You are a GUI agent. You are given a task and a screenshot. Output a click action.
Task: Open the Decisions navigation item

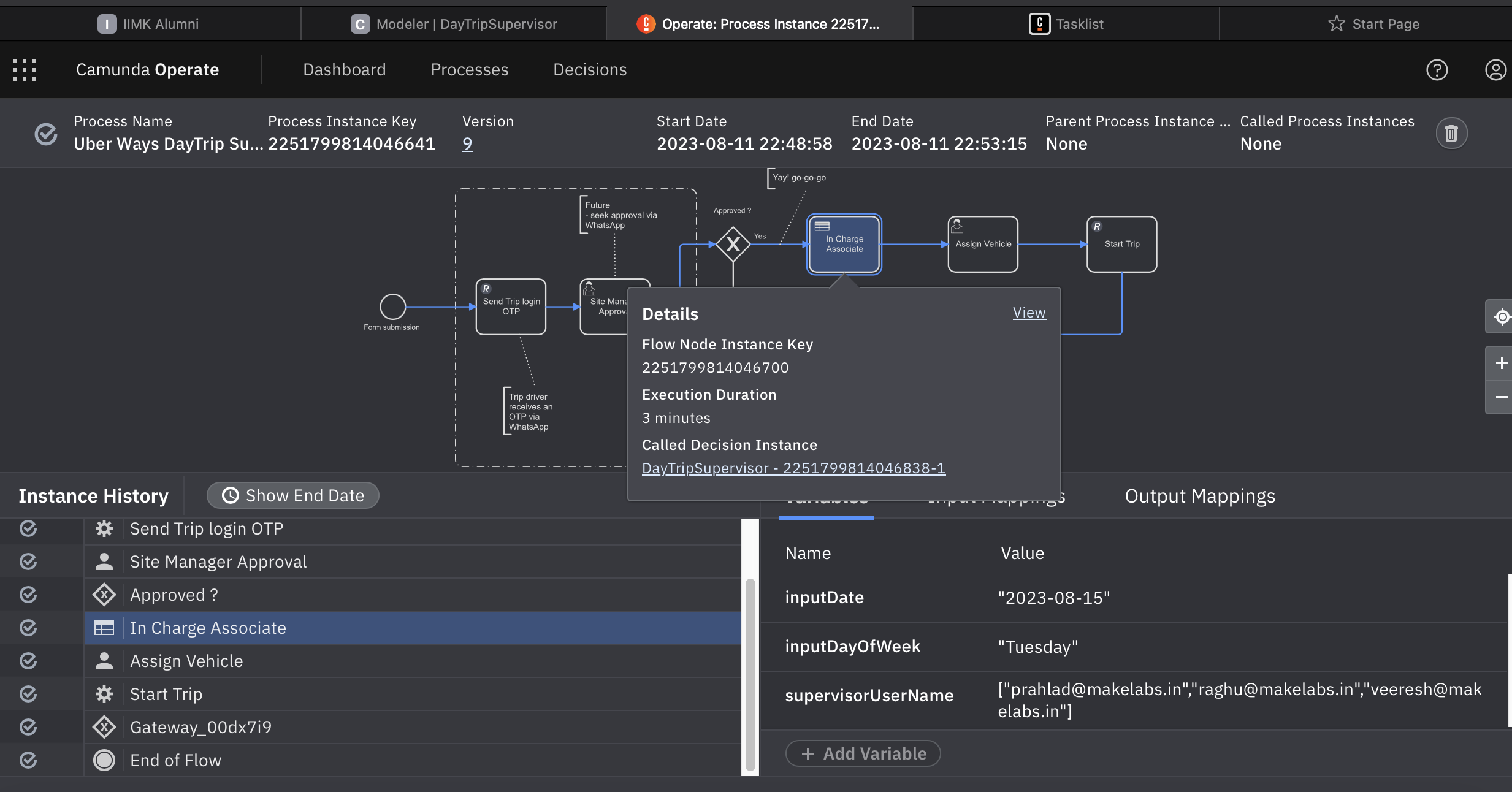(590, 70)
